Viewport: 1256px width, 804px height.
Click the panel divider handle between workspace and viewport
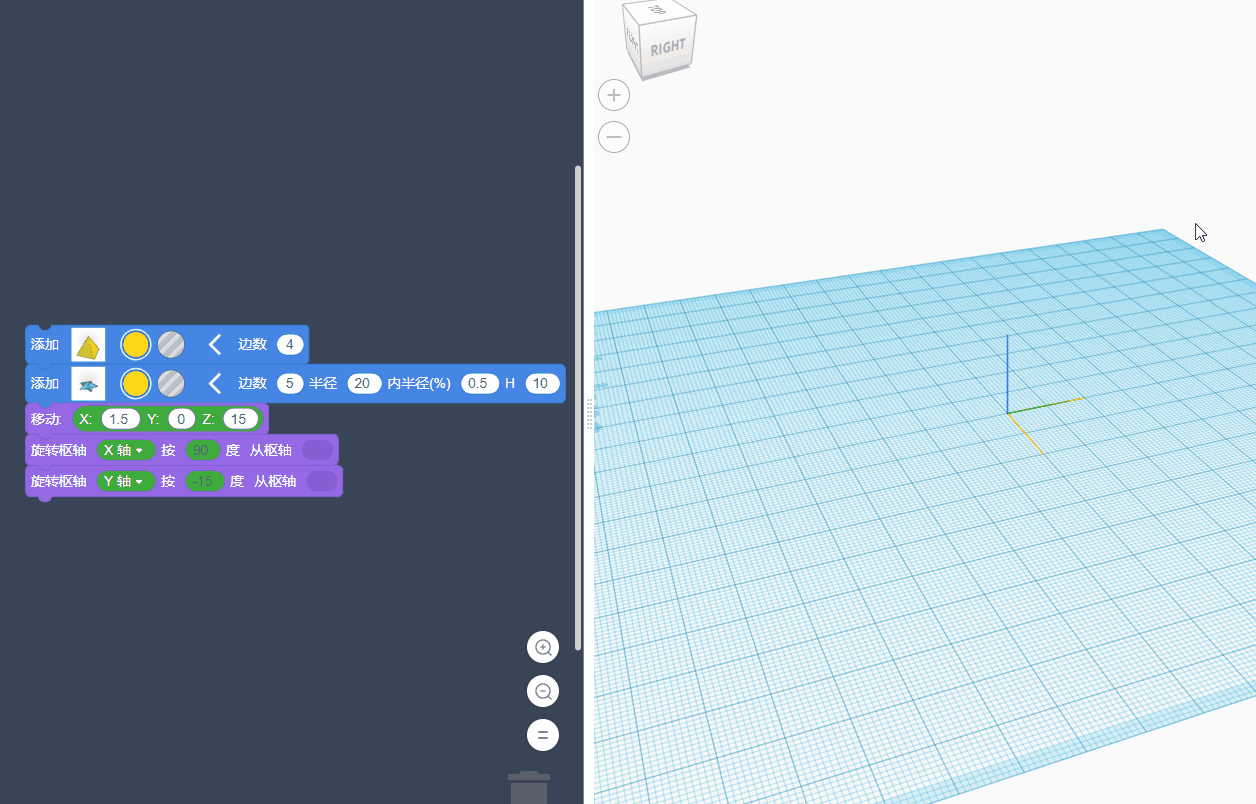coord(589,414)
